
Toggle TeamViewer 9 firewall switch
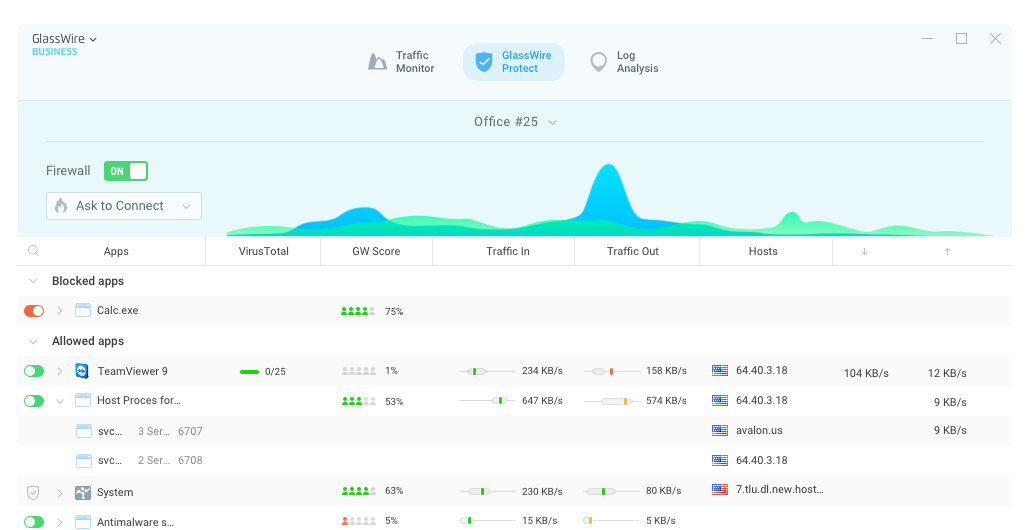[34, 371]
